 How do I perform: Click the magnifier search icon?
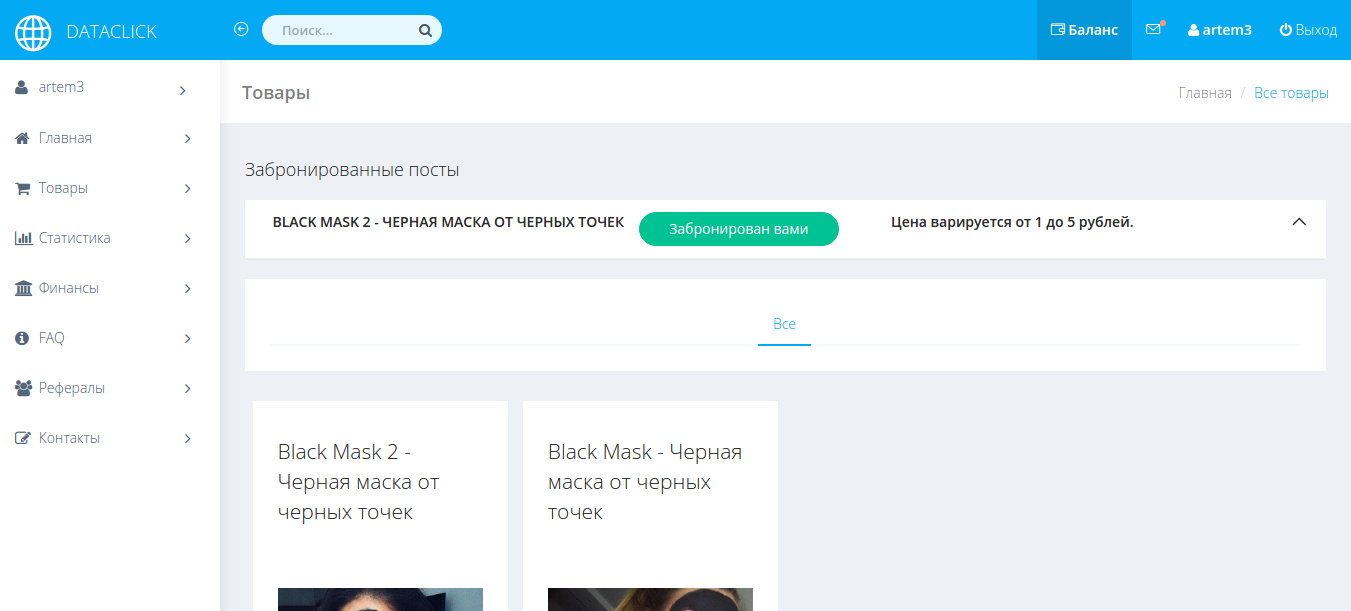[425, 30]
